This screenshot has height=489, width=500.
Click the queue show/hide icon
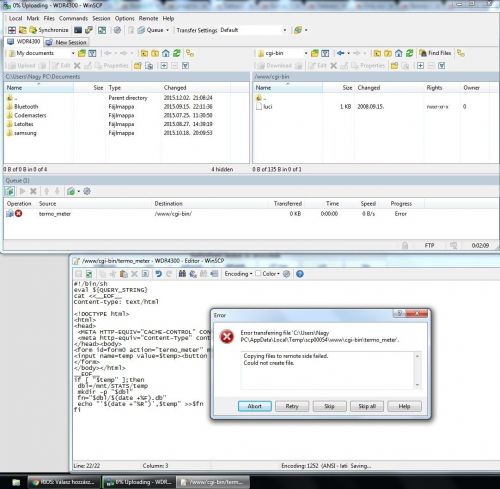(x=10, y=191)
